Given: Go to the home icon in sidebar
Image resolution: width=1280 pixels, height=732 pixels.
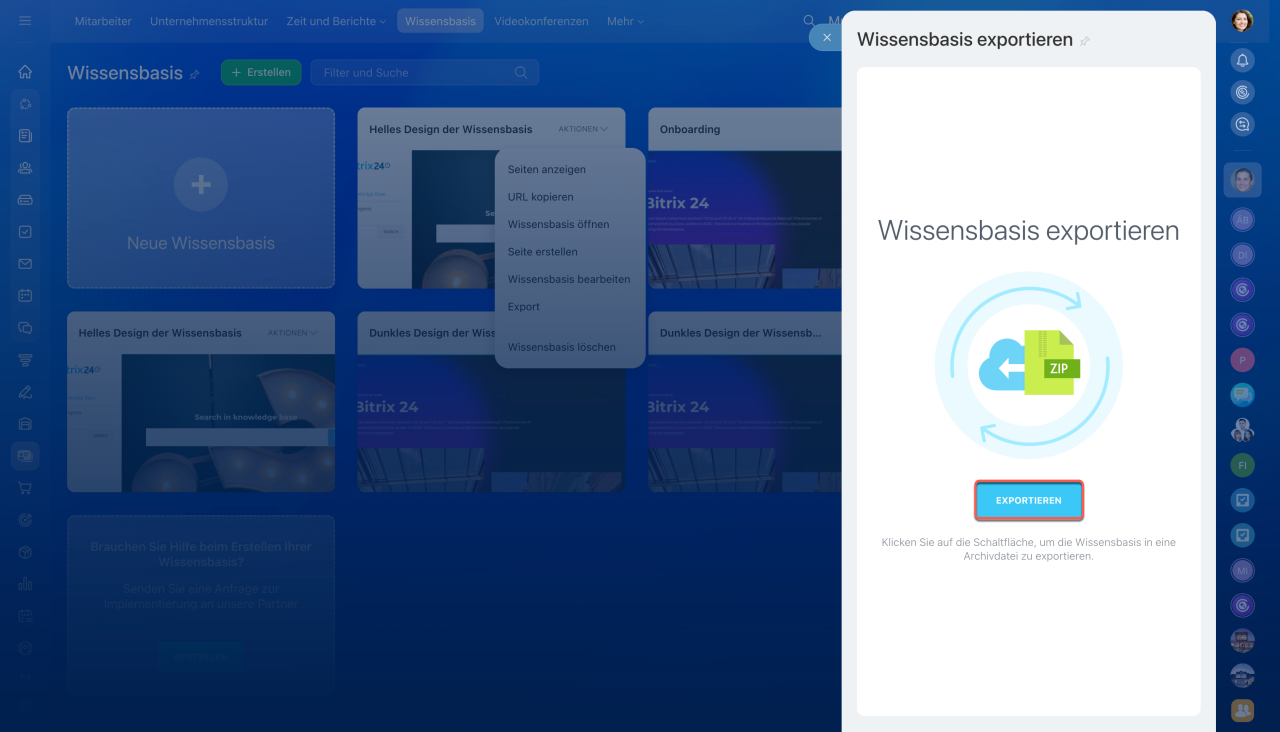Looking at the screenshot, I should (25, 72).
